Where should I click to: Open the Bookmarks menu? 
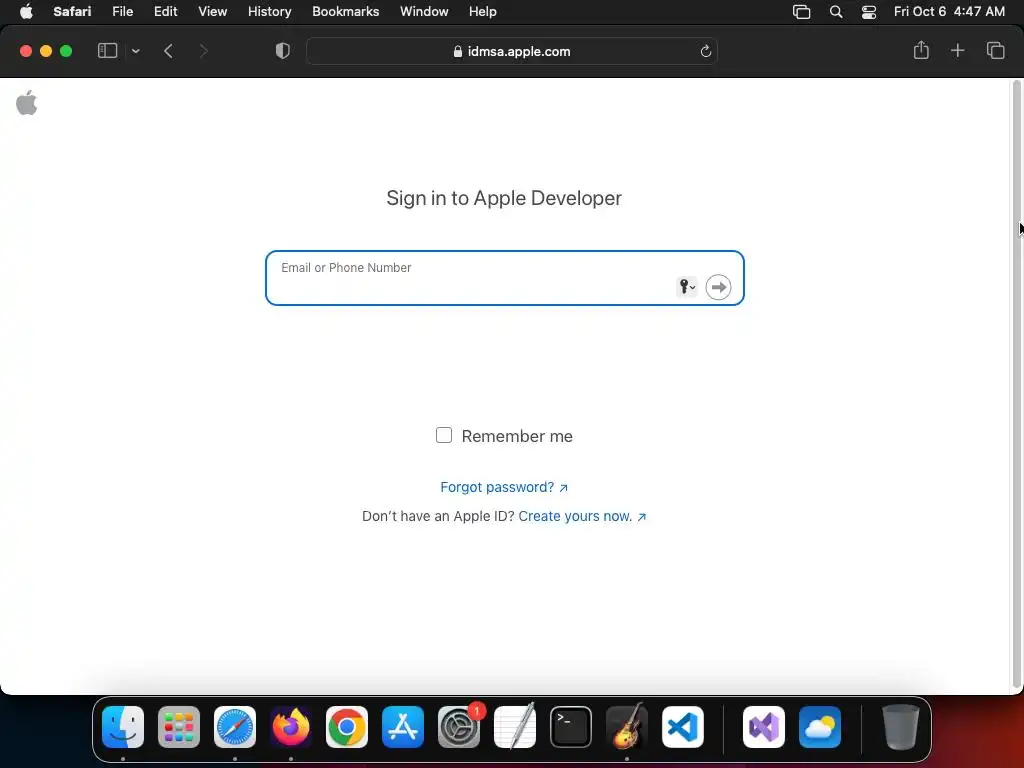pos(345,11)
